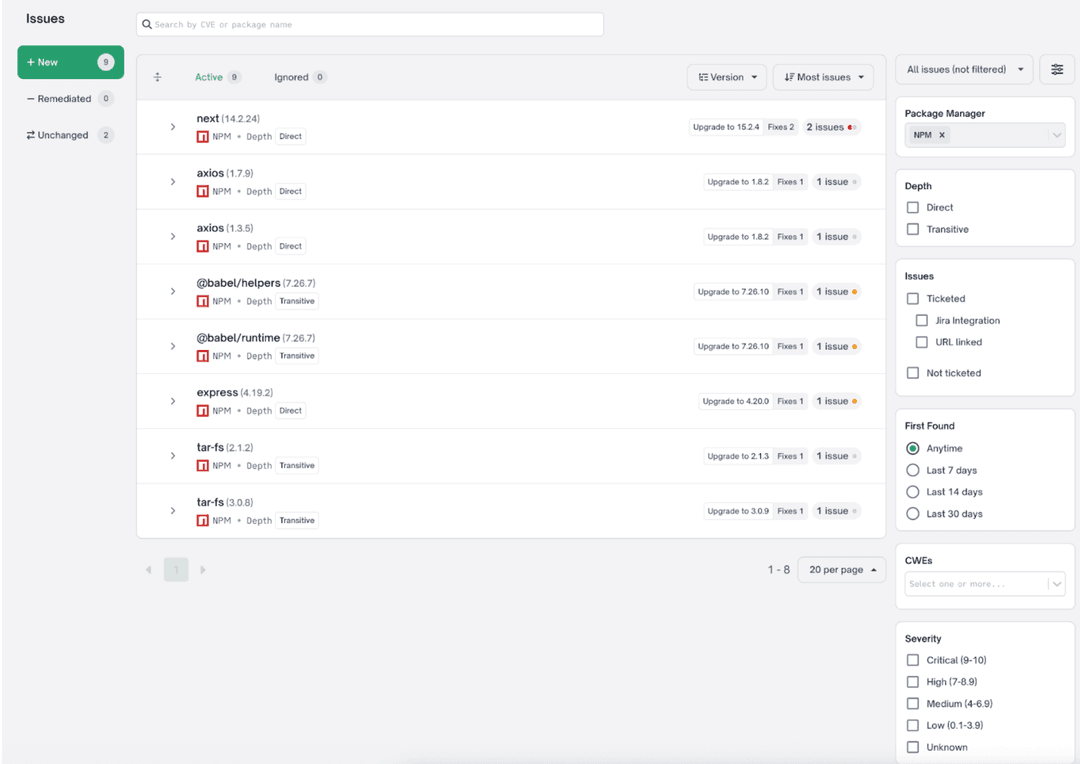Click the plus icon on the New button
Image resolution: width=1080 pixels, height=764 pixels.
click(29, 61)
